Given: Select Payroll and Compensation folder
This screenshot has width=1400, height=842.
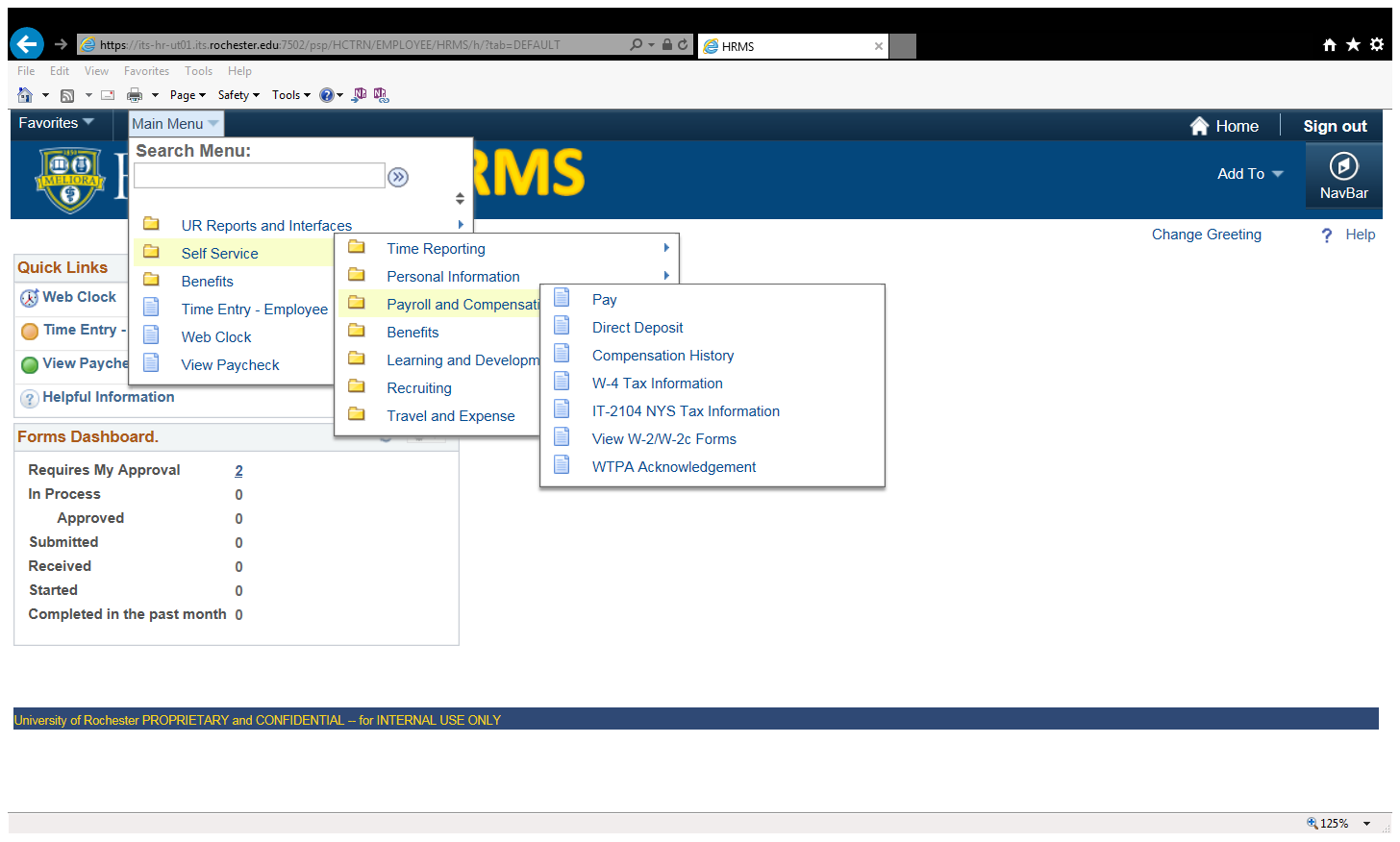Looking at the screenshot, I should pyautogui.click(x=462, y=305).
